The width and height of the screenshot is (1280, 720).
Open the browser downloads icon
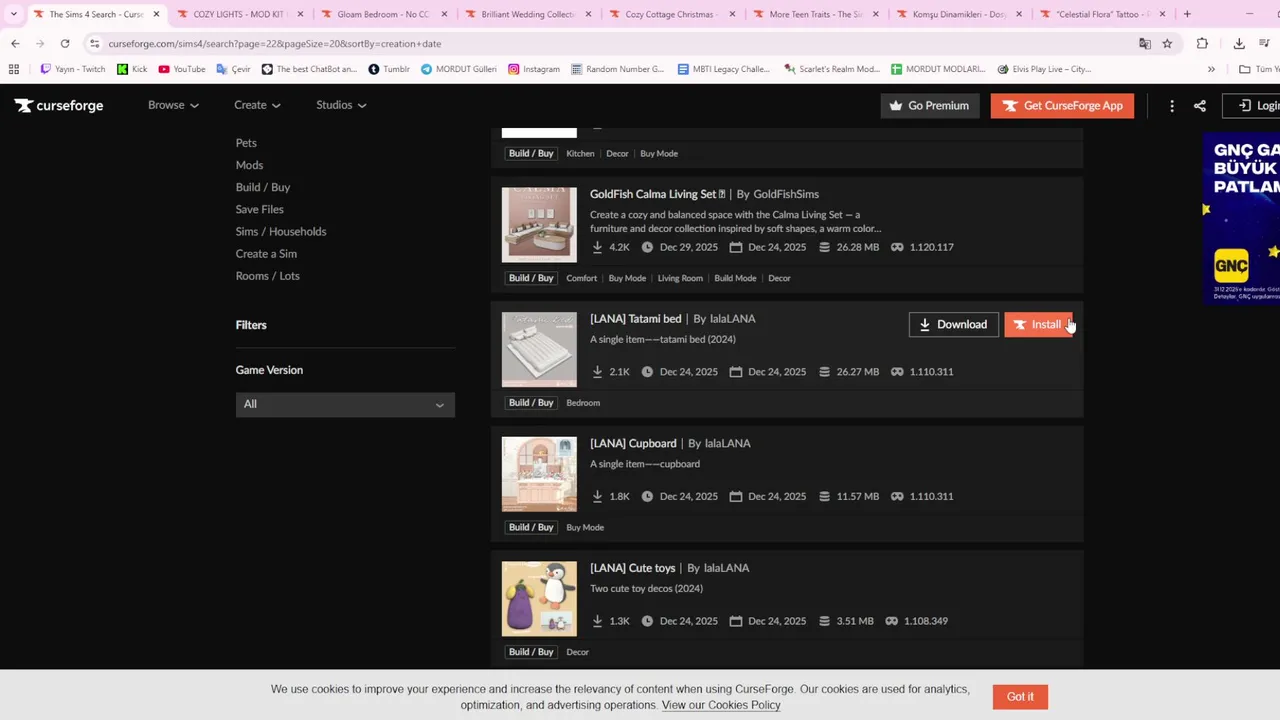(x=1239, y=44)
